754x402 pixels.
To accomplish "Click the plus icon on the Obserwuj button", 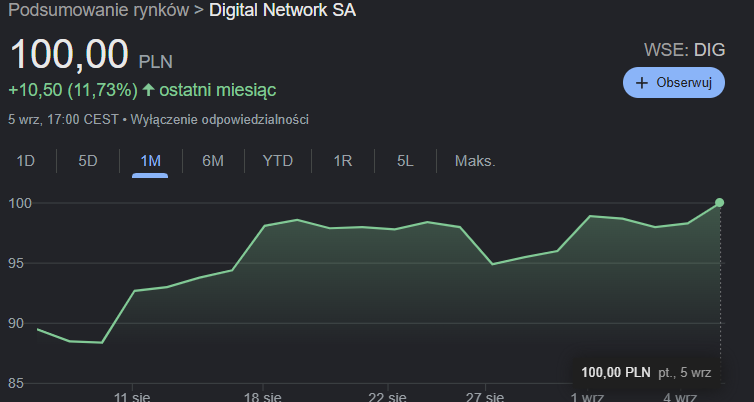I will [641, 83].
